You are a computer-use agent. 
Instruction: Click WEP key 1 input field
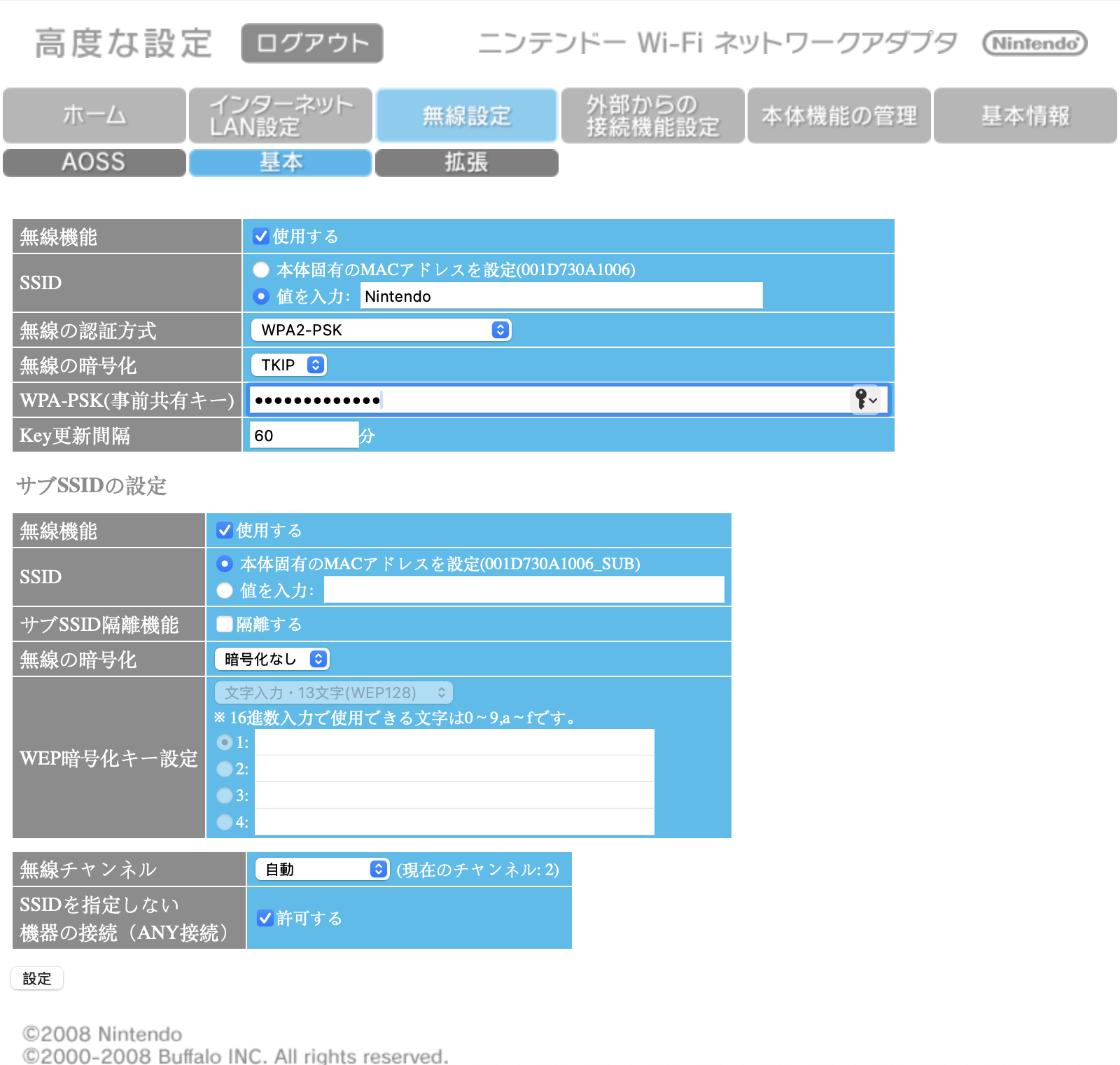point(455,742)
